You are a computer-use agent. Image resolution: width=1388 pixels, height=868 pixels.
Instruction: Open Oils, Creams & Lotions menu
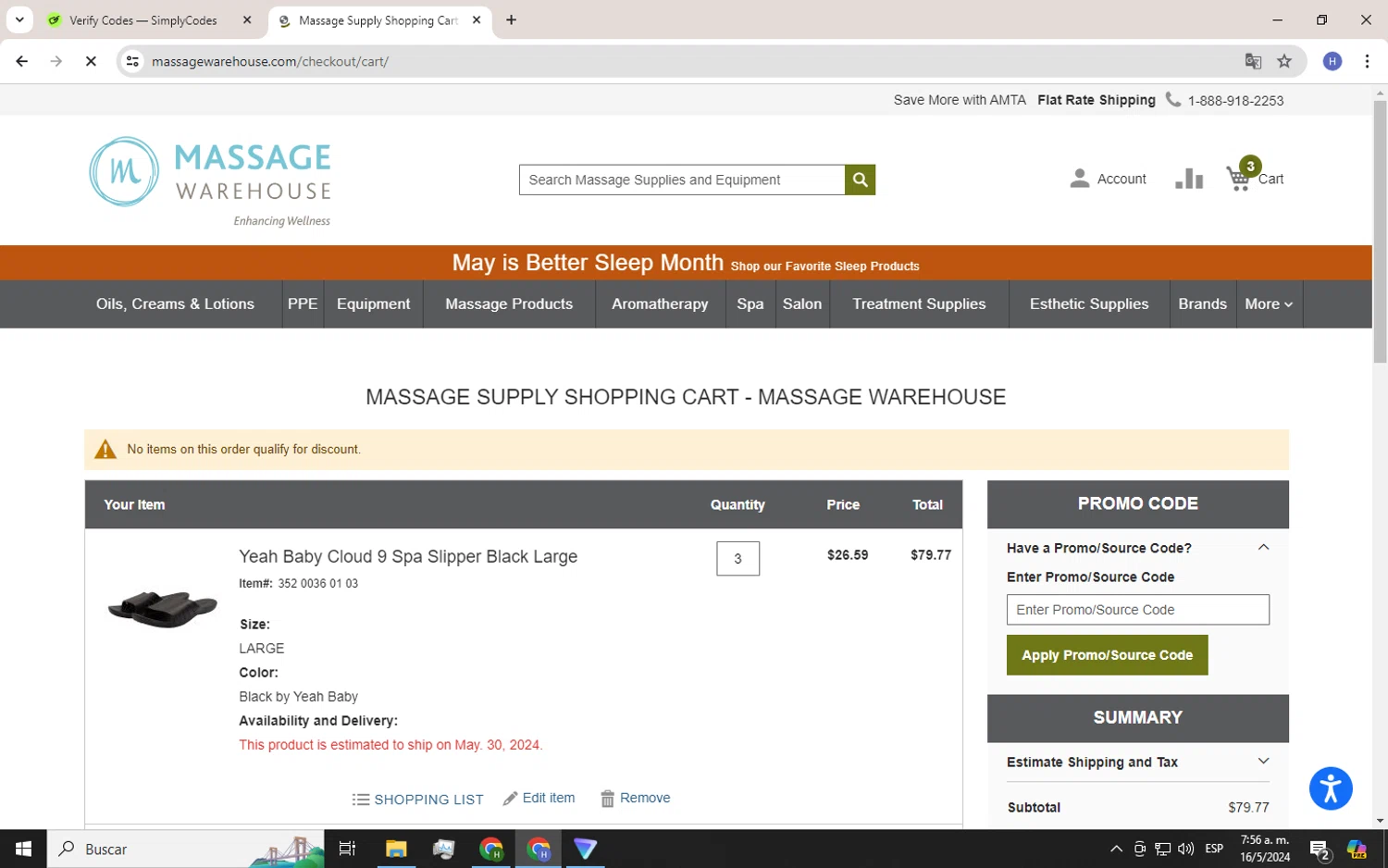[x=175, y=304]
